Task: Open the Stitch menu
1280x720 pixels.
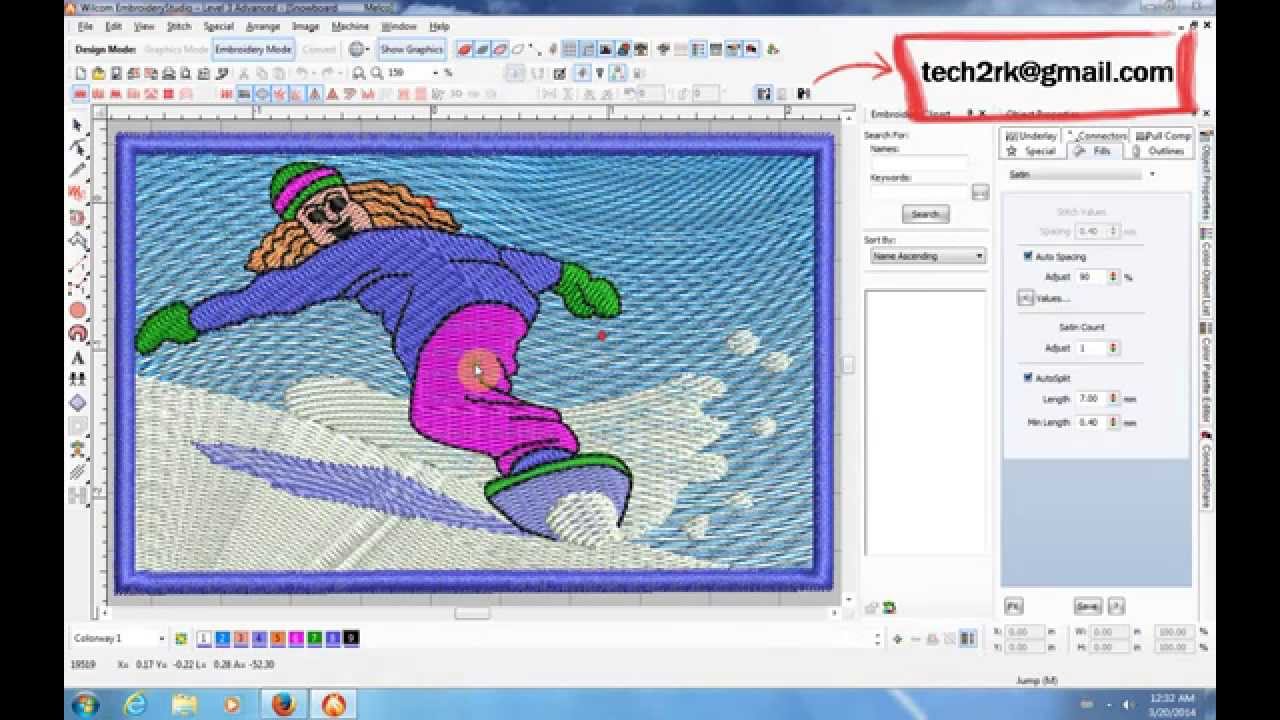Action: point(179,26)
